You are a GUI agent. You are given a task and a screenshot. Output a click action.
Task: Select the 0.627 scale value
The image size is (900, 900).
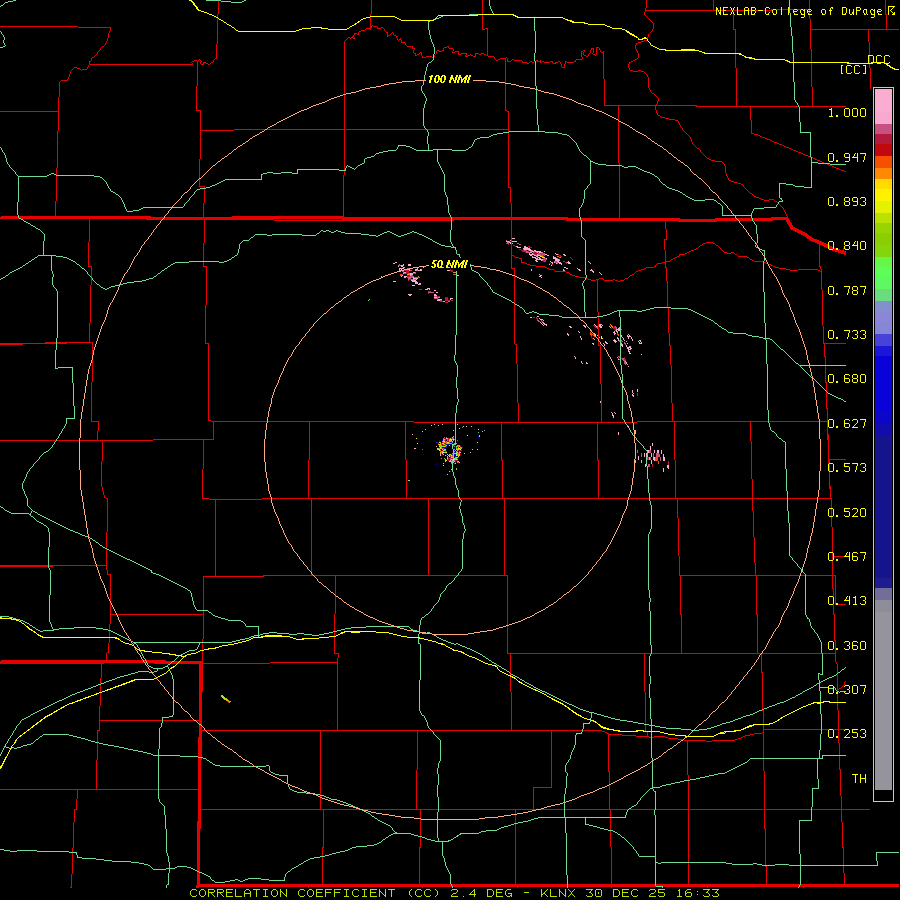847,424
